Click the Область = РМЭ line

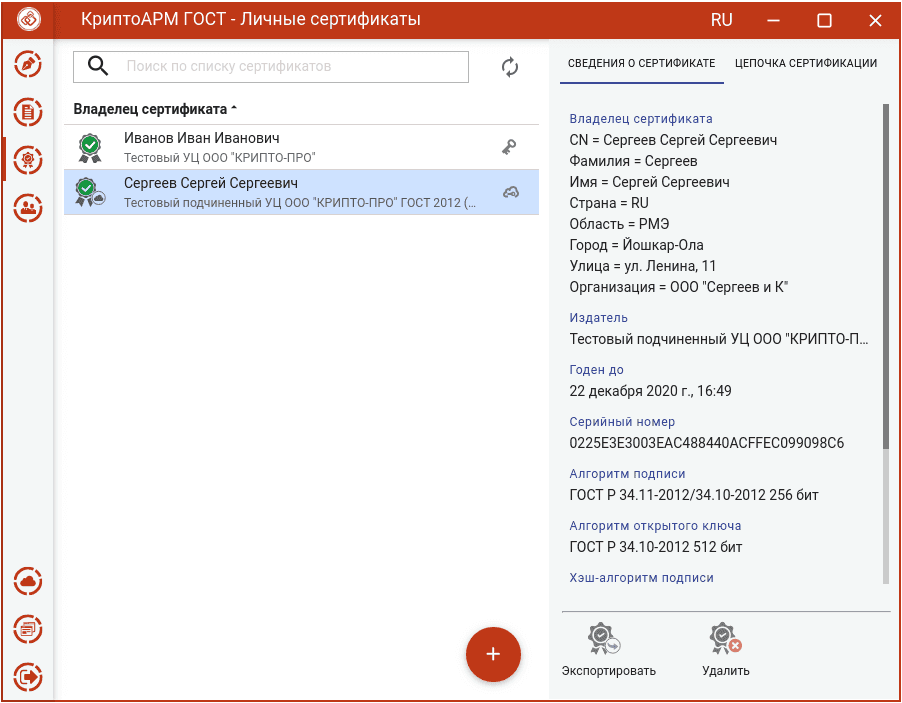pos(620,224)
